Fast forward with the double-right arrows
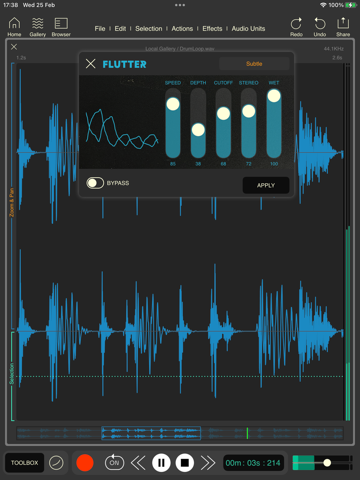The width and height of the screenshot is (360, 480). (x=208, y=463)
